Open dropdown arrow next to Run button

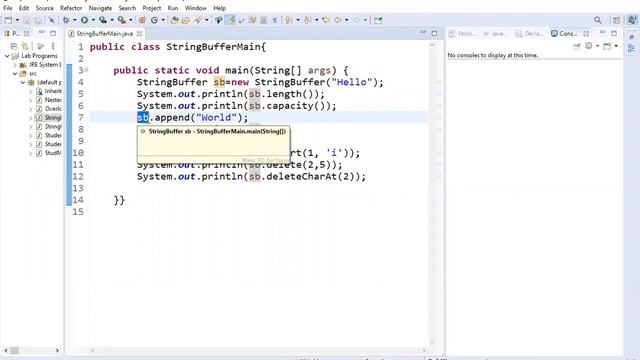93,20
